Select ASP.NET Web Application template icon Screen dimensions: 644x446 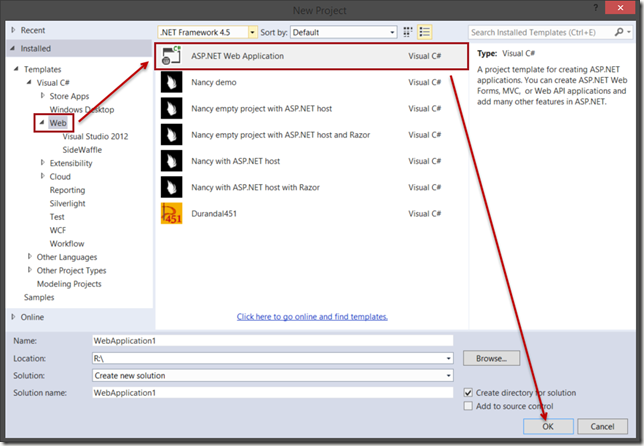(x=171, y=56)
